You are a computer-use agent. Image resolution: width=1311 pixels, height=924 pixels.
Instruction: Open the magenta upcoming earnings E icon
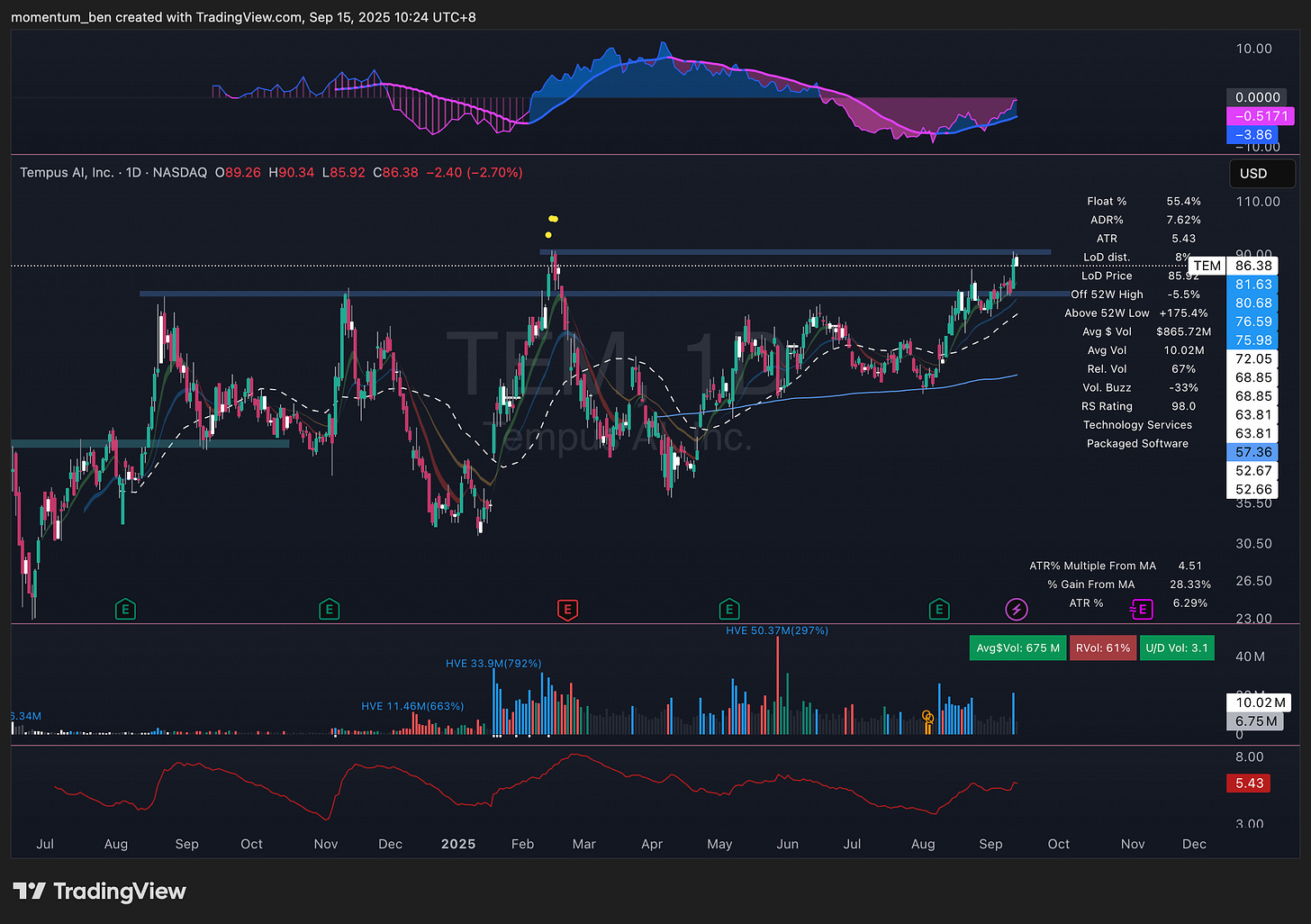pos(1141,610)
